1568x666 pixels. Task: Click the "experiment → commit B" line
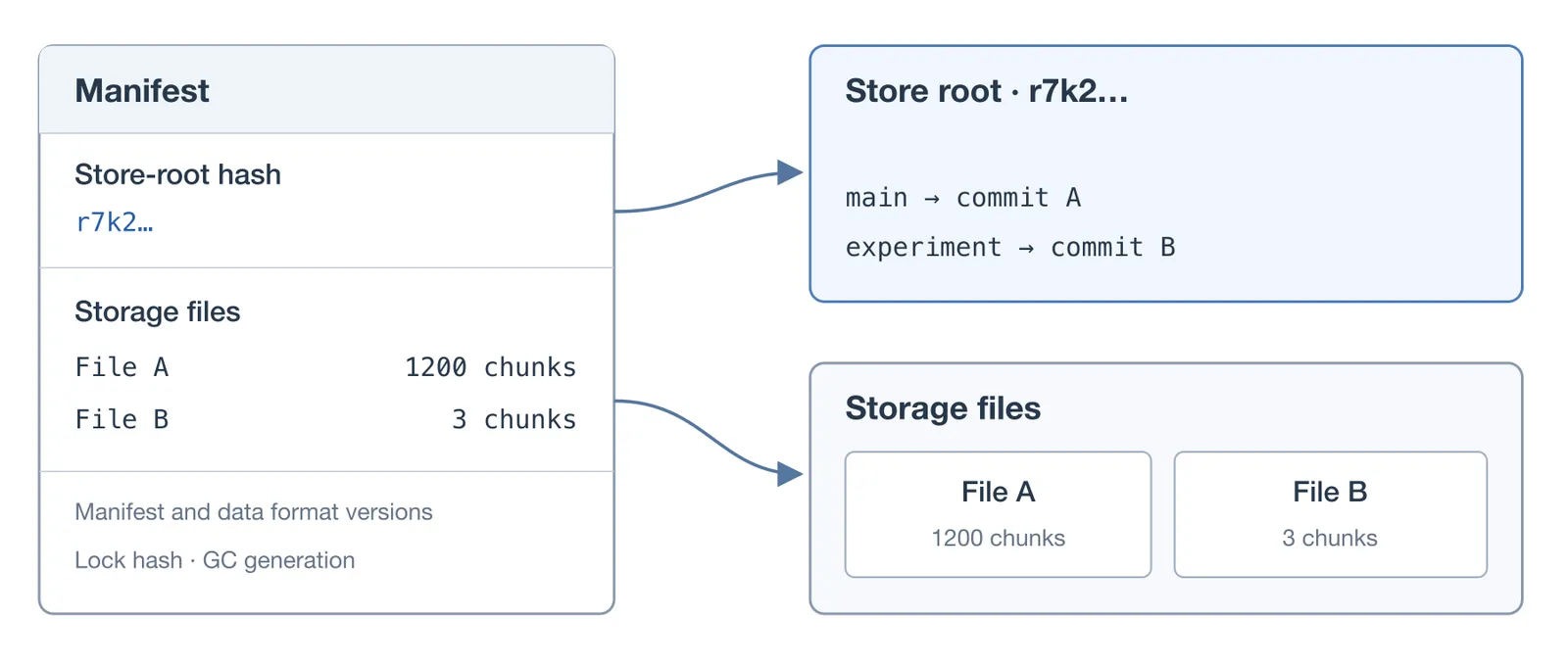[1010, 248]
